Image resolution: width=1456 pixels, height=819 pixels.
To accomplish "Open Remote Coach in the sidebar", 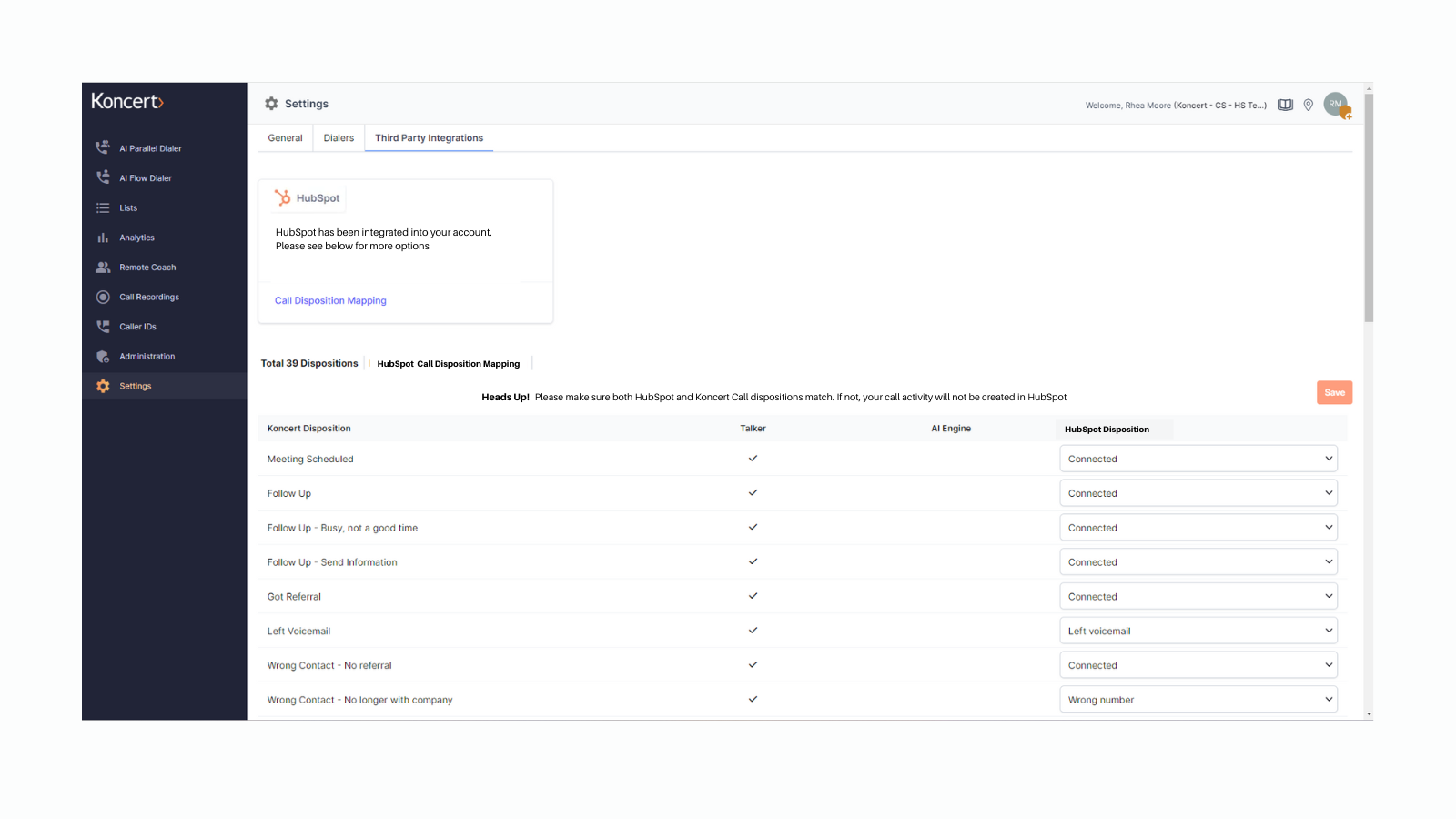I will tap(103, 267).
